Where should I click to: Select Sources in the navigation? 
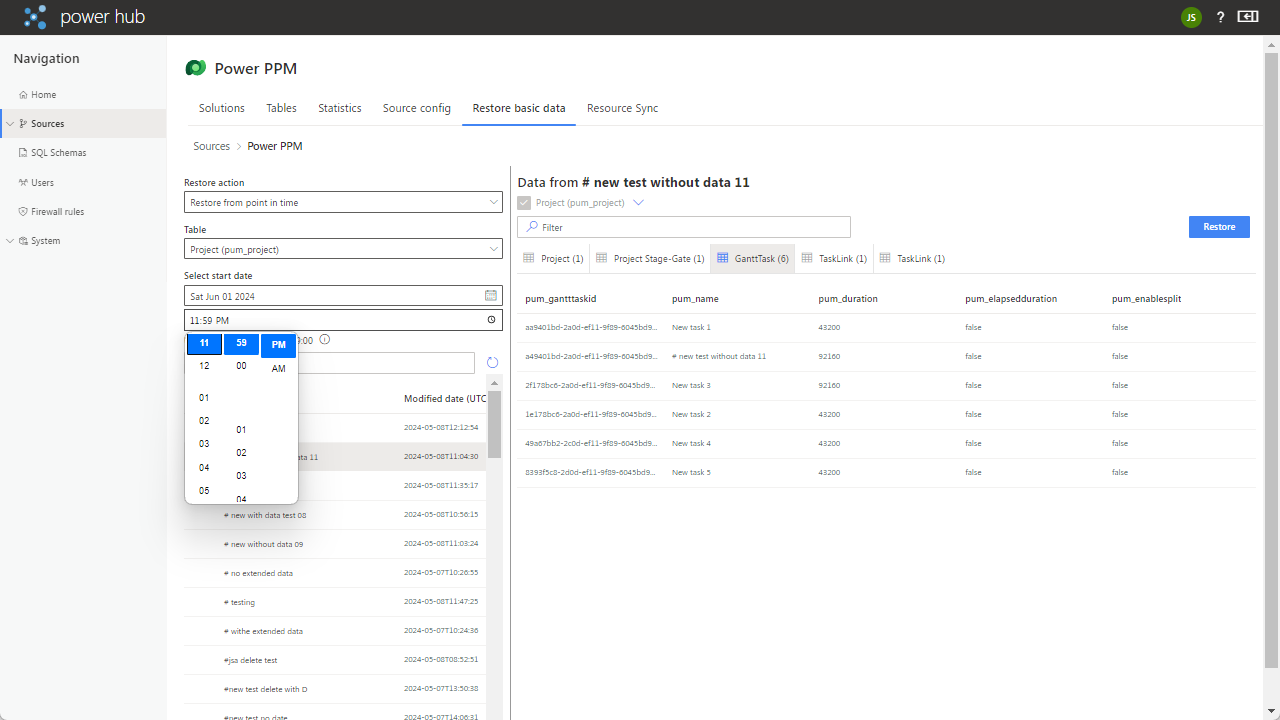tap(83, 124)
